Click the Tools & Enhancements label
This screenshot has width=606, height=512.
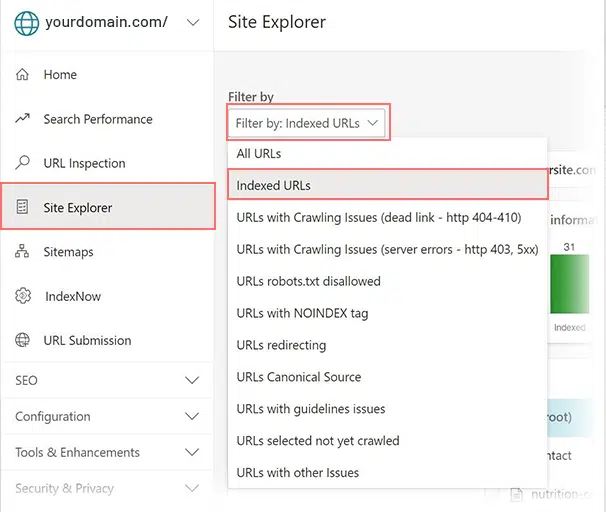(x=77, y=452)
